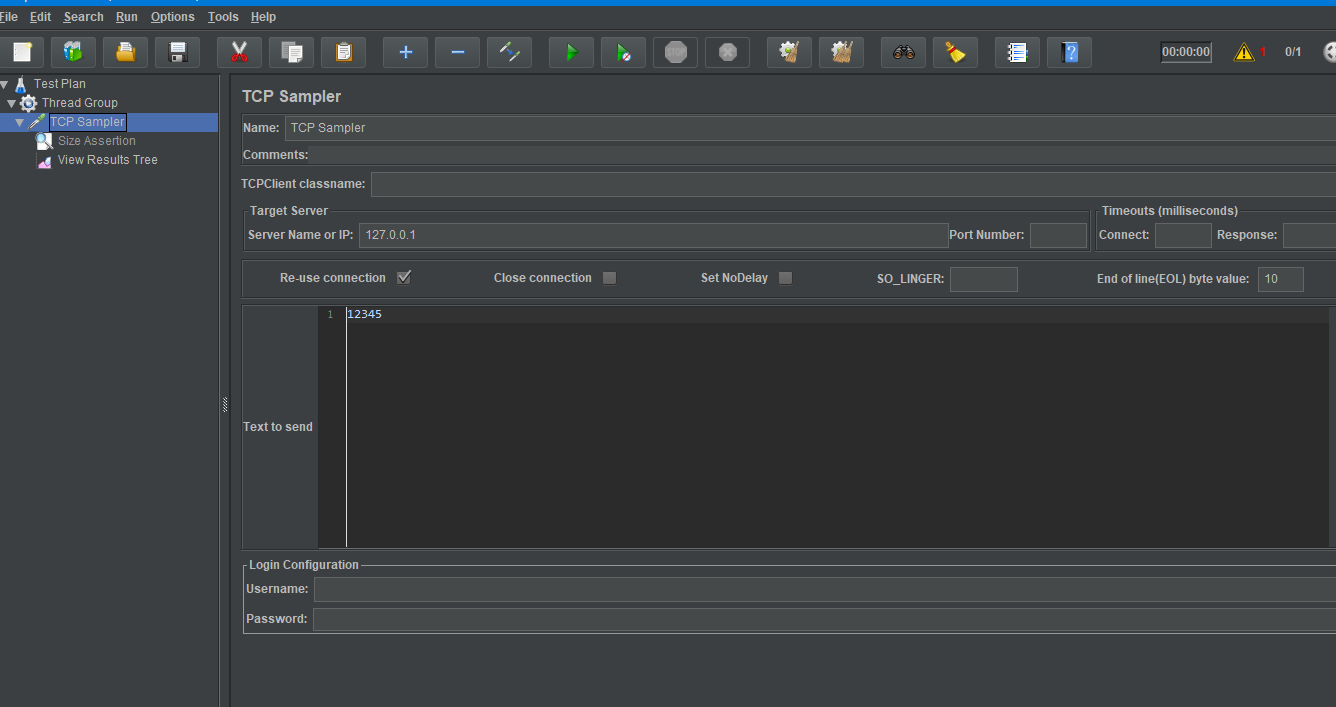Collapse the Test Plan tree node
Screen dimensions: 1336x707
[5, 84]
